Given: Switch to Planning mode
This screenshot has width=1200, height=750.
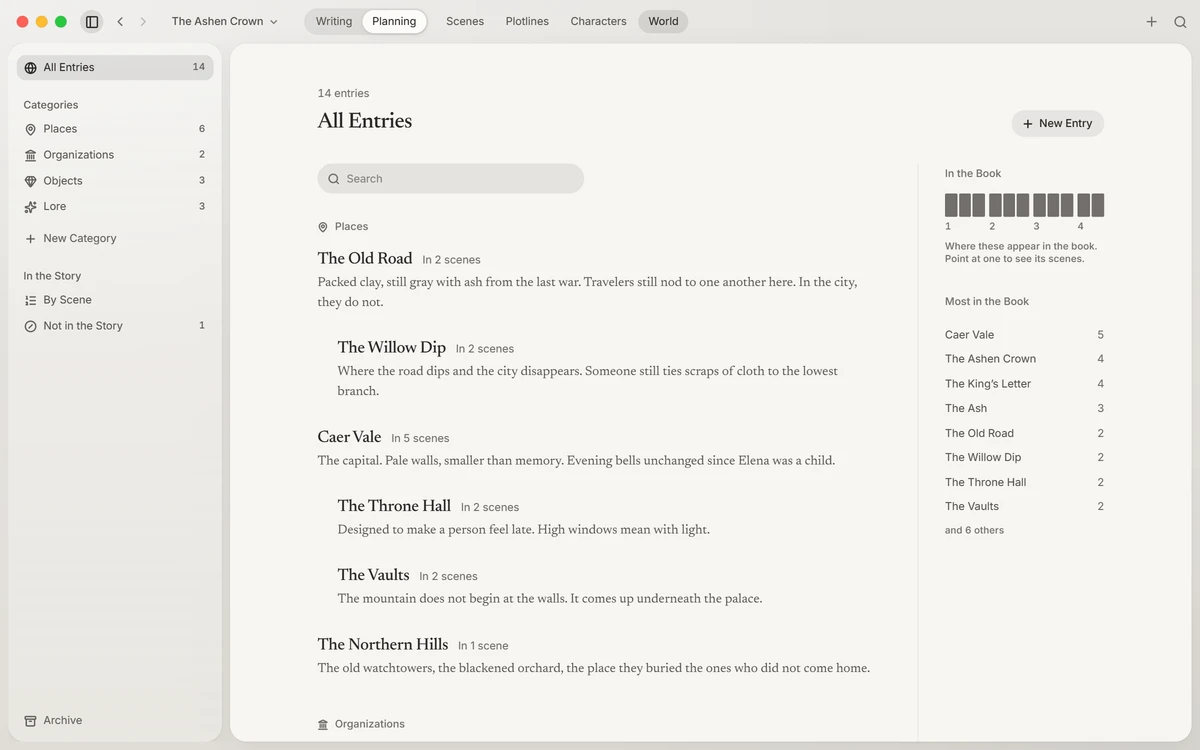Looking at the screenshot, I should pyautogui.click(x=394, y=21).
